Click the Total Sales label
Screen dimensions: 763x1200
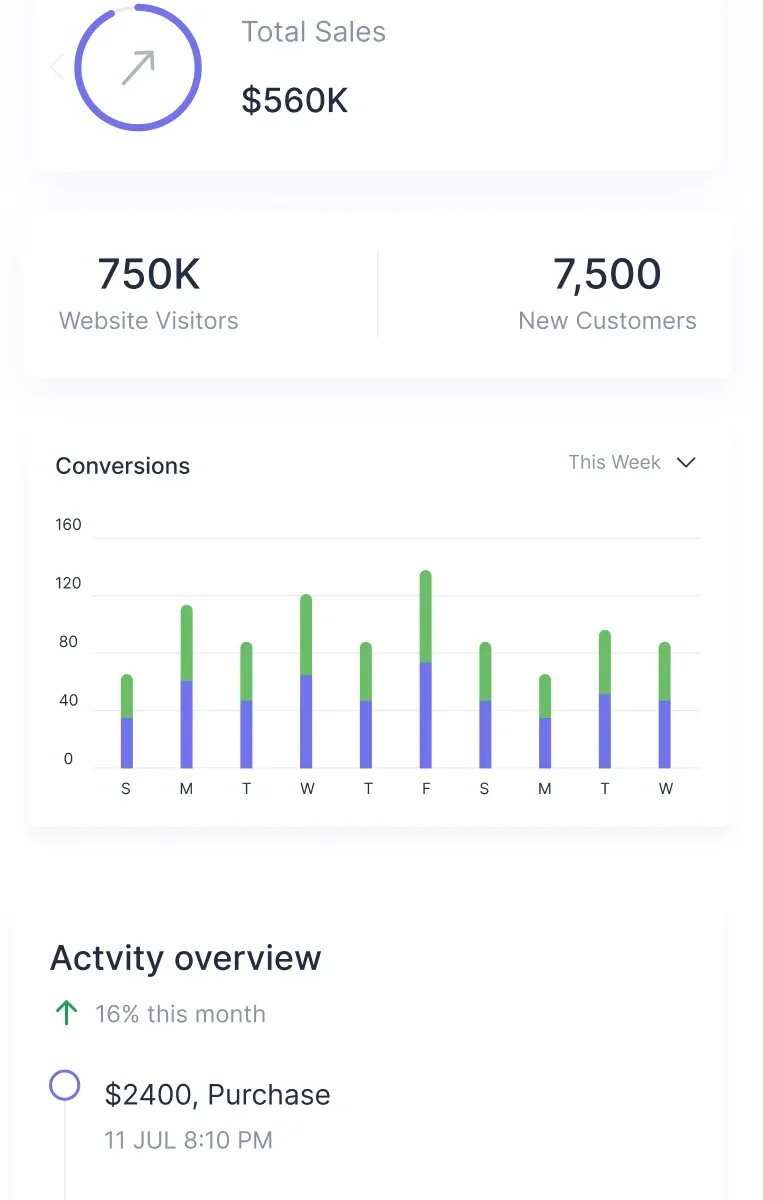click(313, 32)
